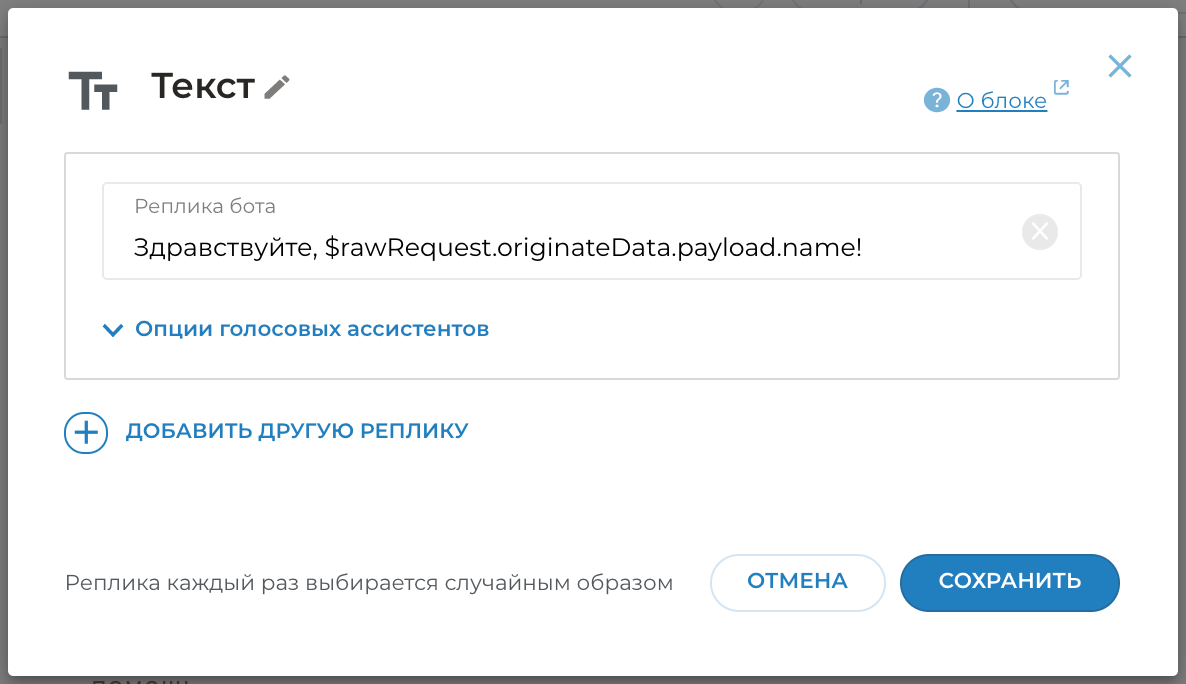Click the "Реплика бота" field label
The width and height of the screenshot is (1186, 684).
pos(205,207)
